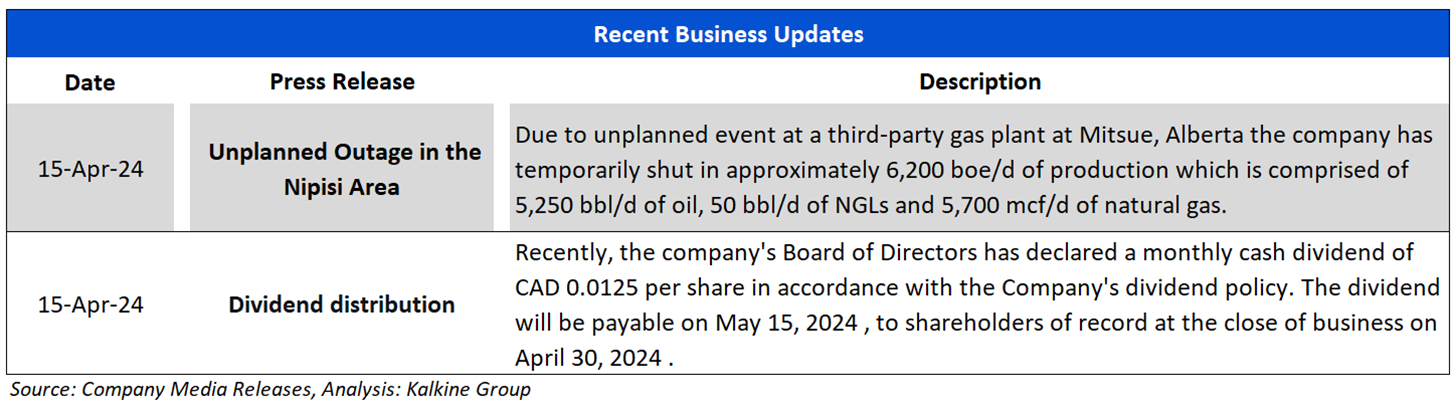
Task: Select the Unplanned Outage in the Nipisi Area cell
Action: coord(342,169)
